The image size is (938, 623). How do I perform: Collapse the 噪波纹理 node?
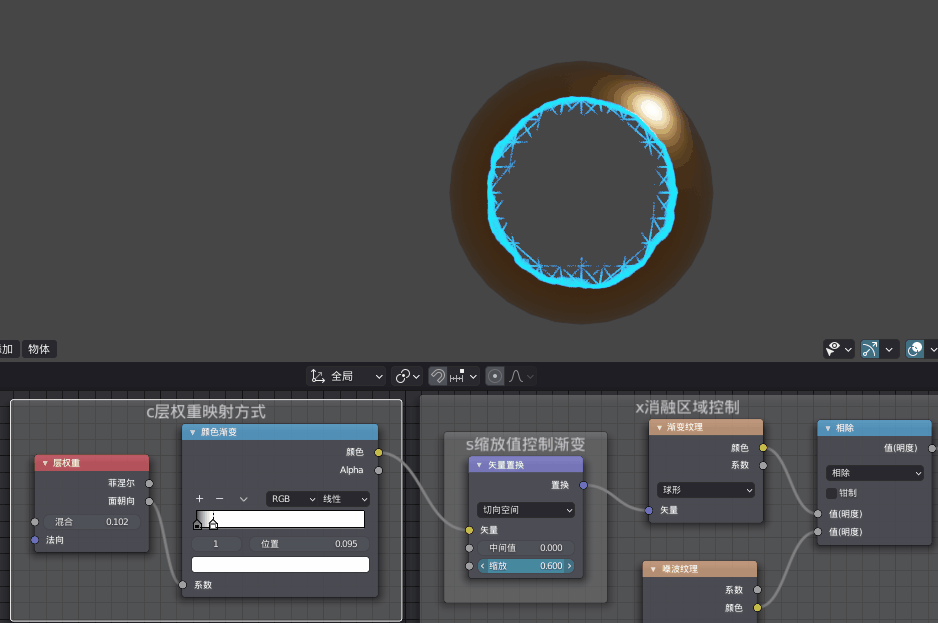click(x=653, y=569)
